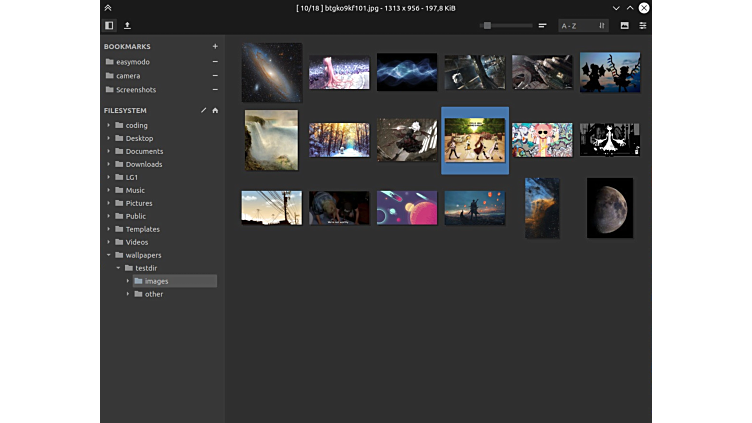Viewport: 752px width, 423px height.
Task: Open the view settings sliders icon
Action: tap(643, 25)
